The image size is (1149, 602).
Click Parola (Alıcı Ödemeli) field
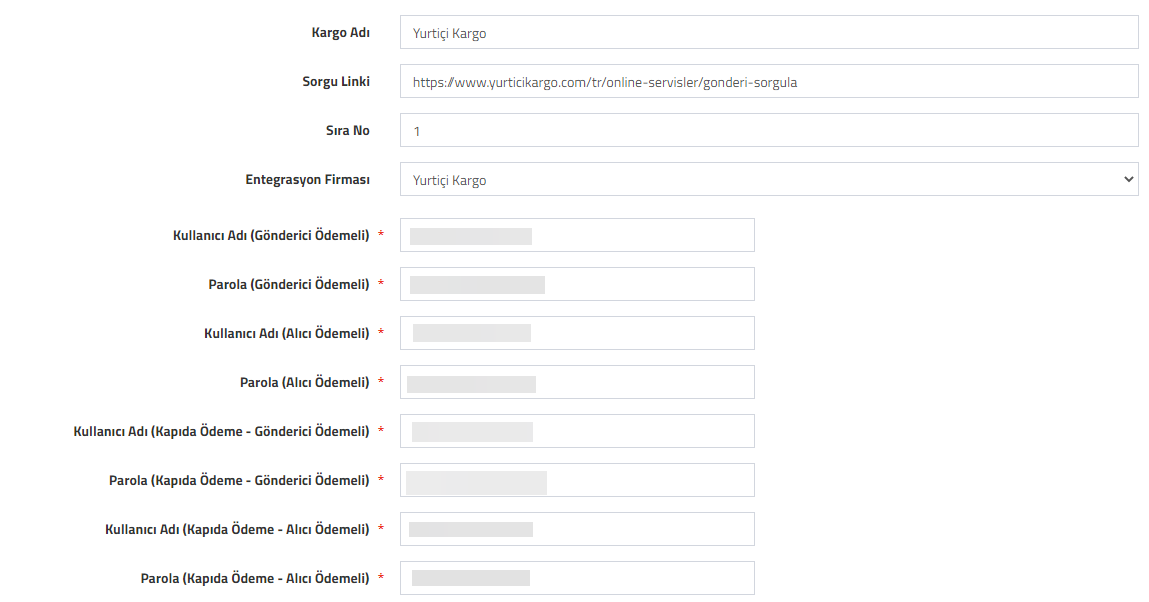click(x=577, y=382)
